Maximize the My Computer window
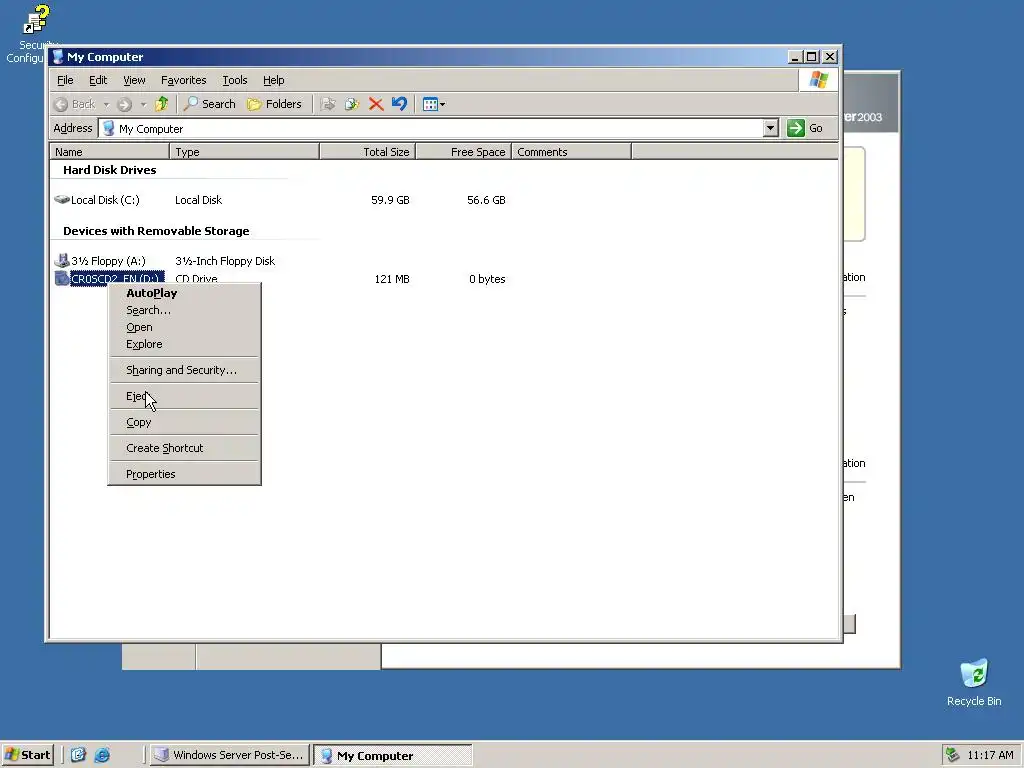The height and width of the screenshot is (768, 1024). point(811,57)
